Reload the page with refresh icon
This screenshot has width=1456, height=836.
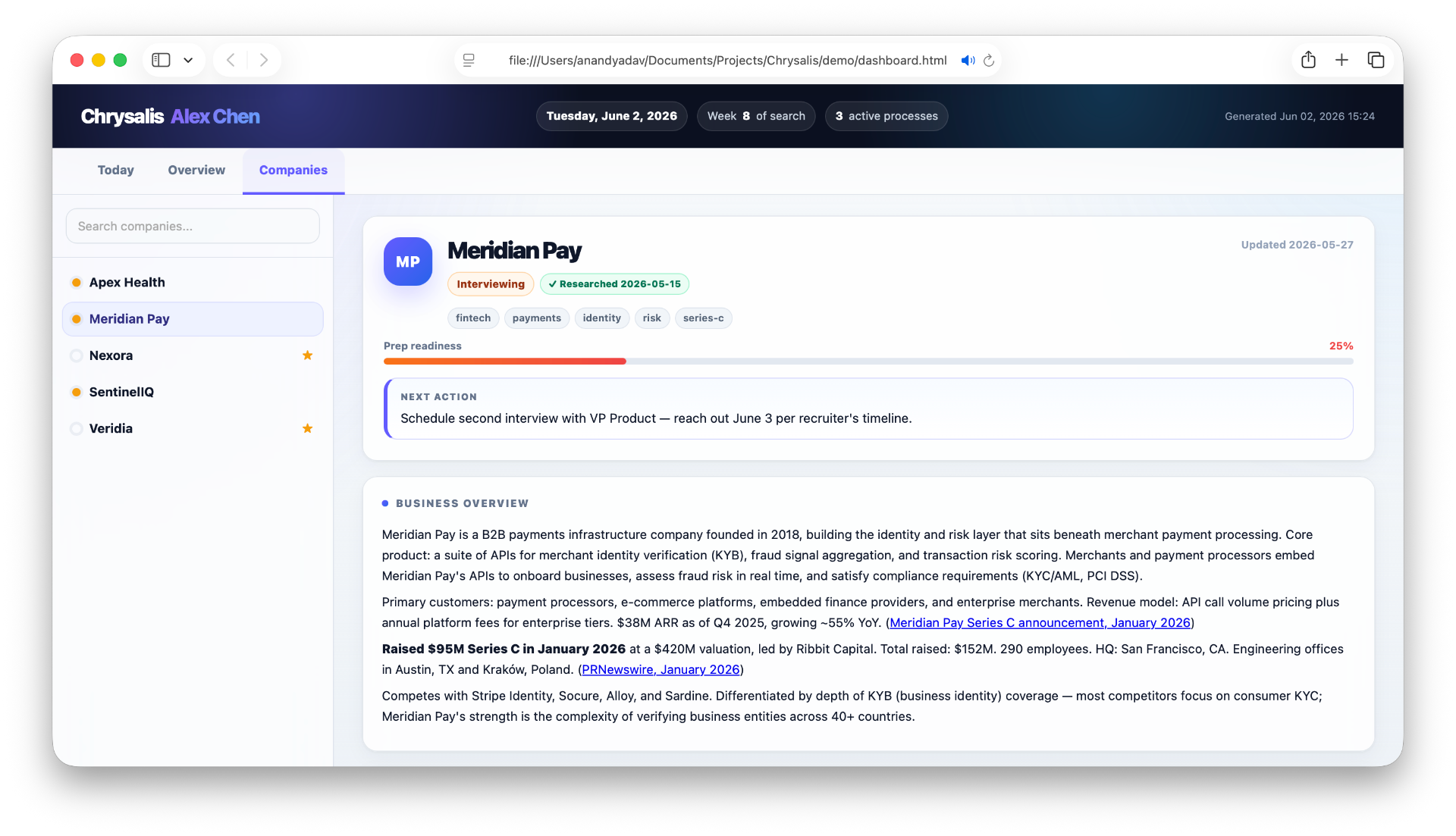click(989, 60)
